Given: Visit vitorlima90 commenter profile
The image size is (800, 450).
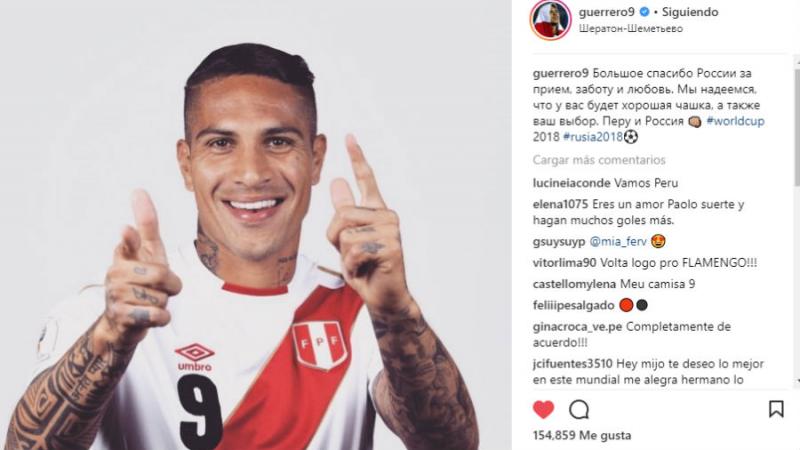Looking at the screenshot, I should (564, 263).
